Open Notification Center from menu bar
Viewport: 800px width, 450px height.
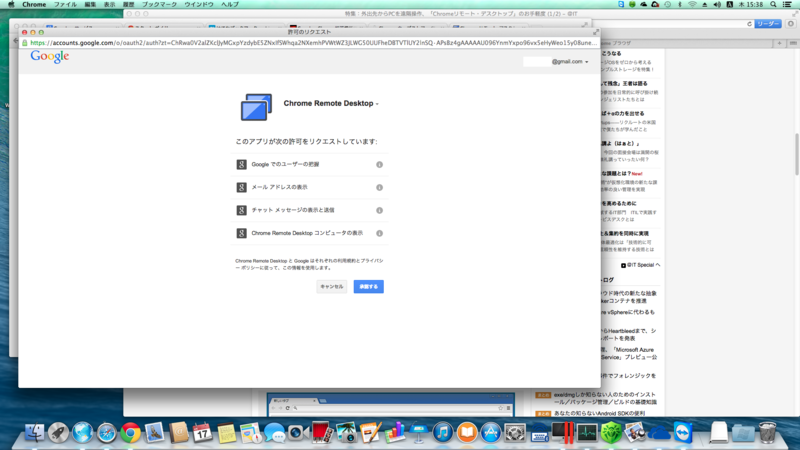click(788, 4)
